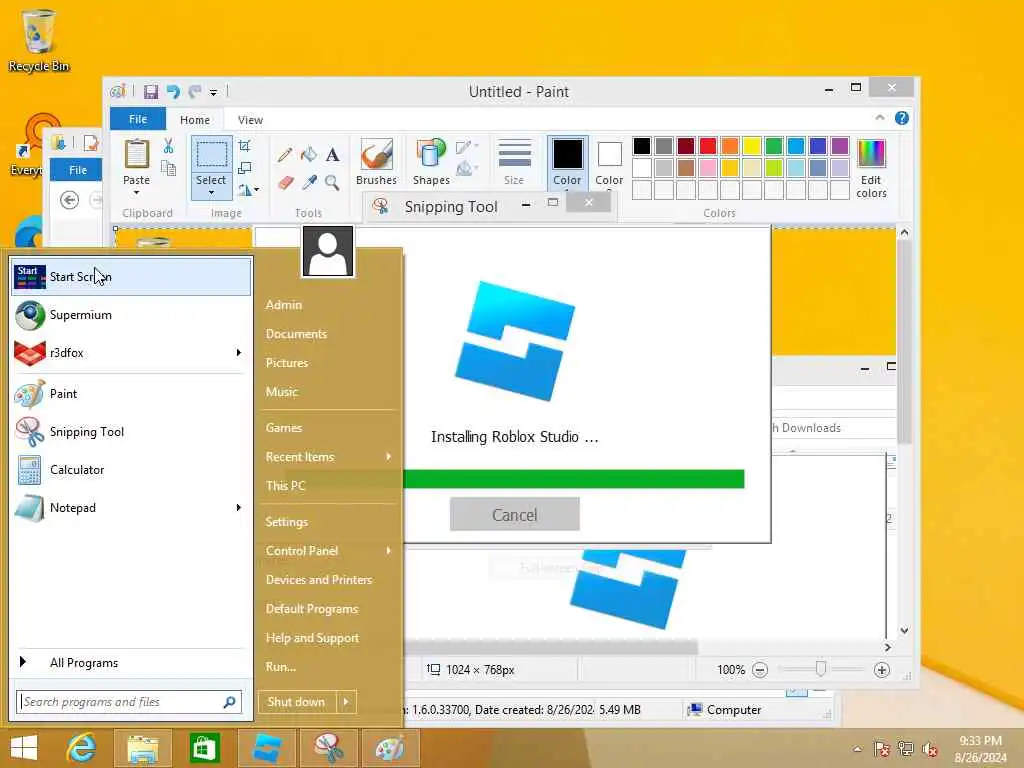Expand the Paste dropdown arrow
Viewport: 1024px width, 768px height.
pyautogui.click(x=136, y=193)
